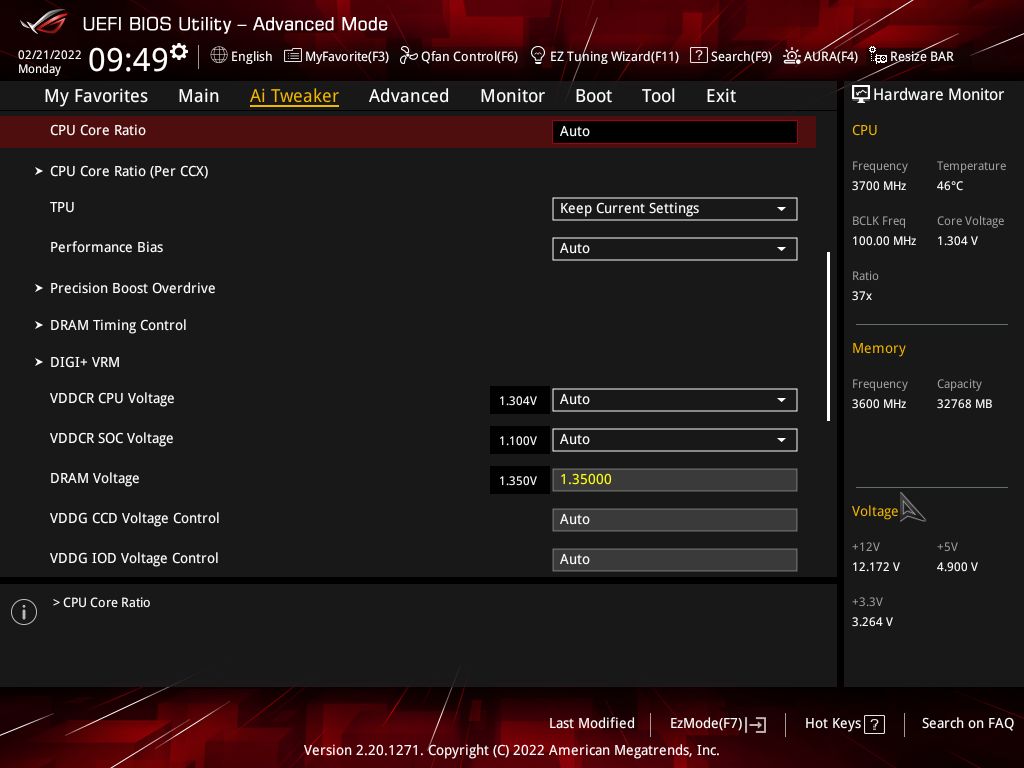Image resolution: width=1024 pixels, height=768 pixels.
Task: Open the Advanced tab
Action: [x=409, y=96]
